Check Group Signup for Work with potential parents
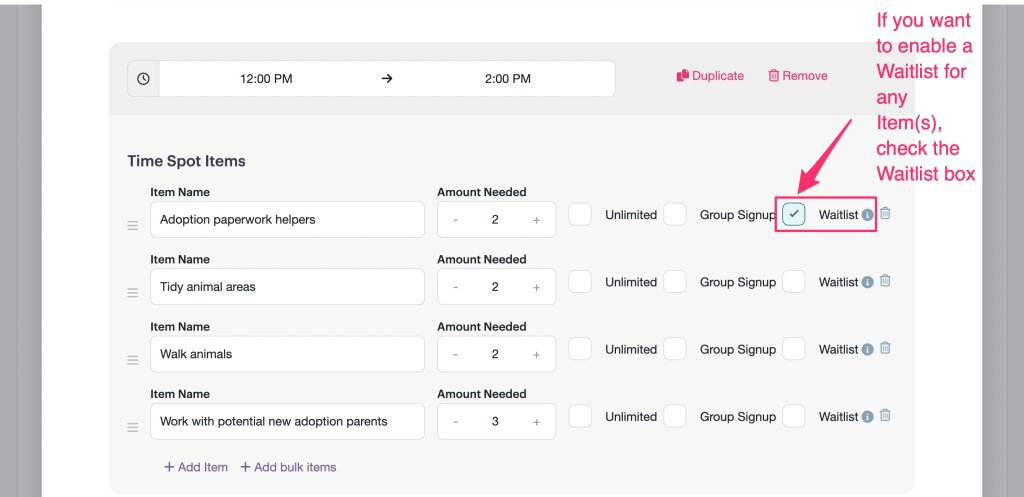This screenshot has width=1024, height=497. (x=675, y=415)
